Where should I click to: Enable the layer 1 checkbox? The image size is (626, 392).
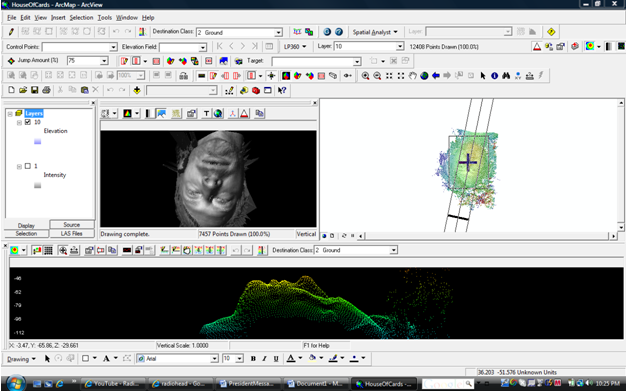[x=28, y=166]
